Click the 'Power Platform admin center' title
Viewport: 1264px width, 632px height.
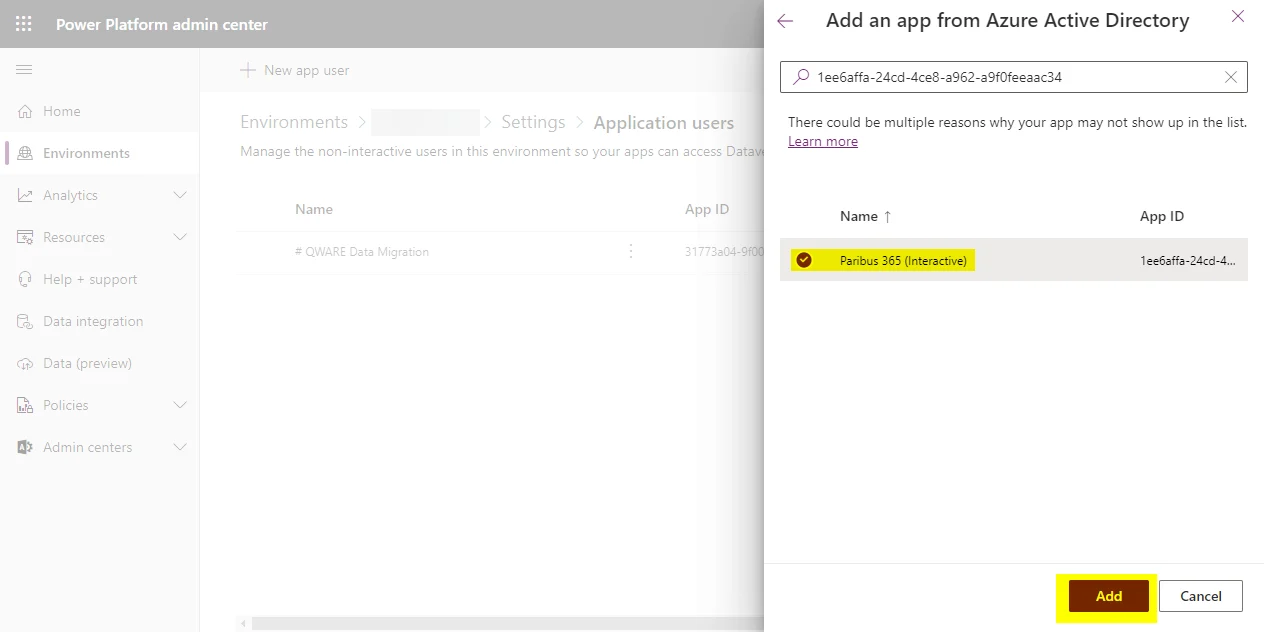pyautogui.click(x=162, y=24)
